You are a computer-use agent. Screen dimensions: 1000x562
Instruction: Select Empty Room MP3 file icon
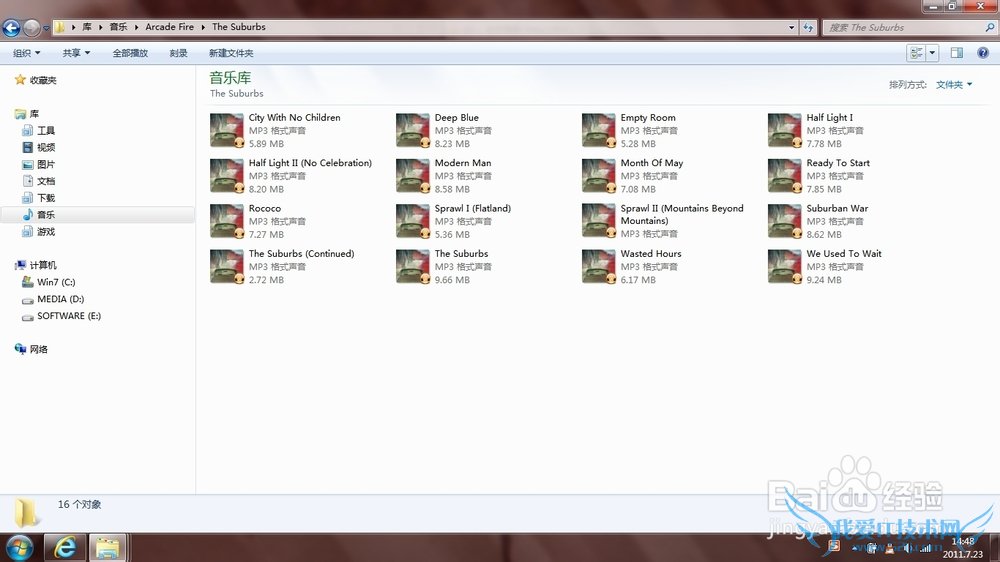(x=599, y=131)
